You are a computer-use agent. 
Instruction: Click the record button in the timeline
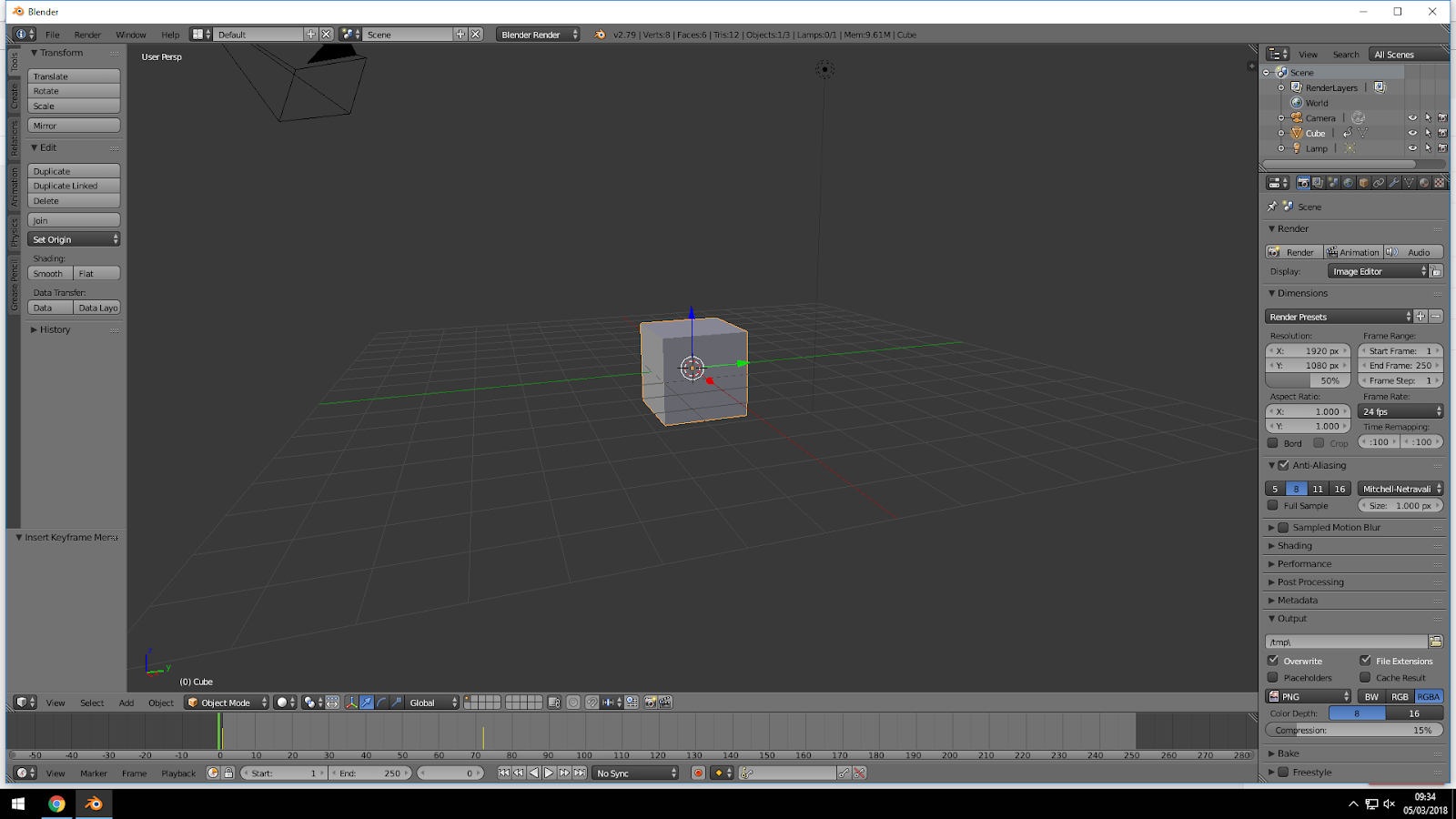point(698,773)
